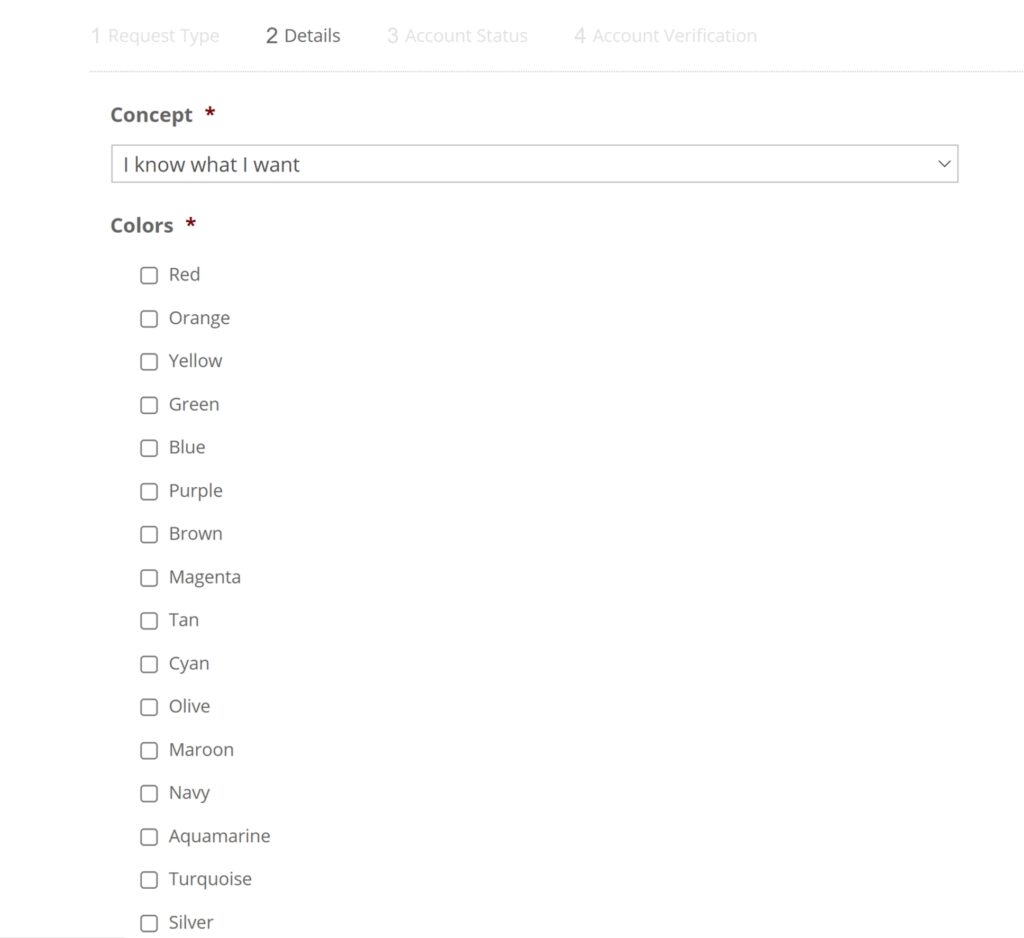
Task: Check the Blue checkbox
Action: (x=149, y=448)
